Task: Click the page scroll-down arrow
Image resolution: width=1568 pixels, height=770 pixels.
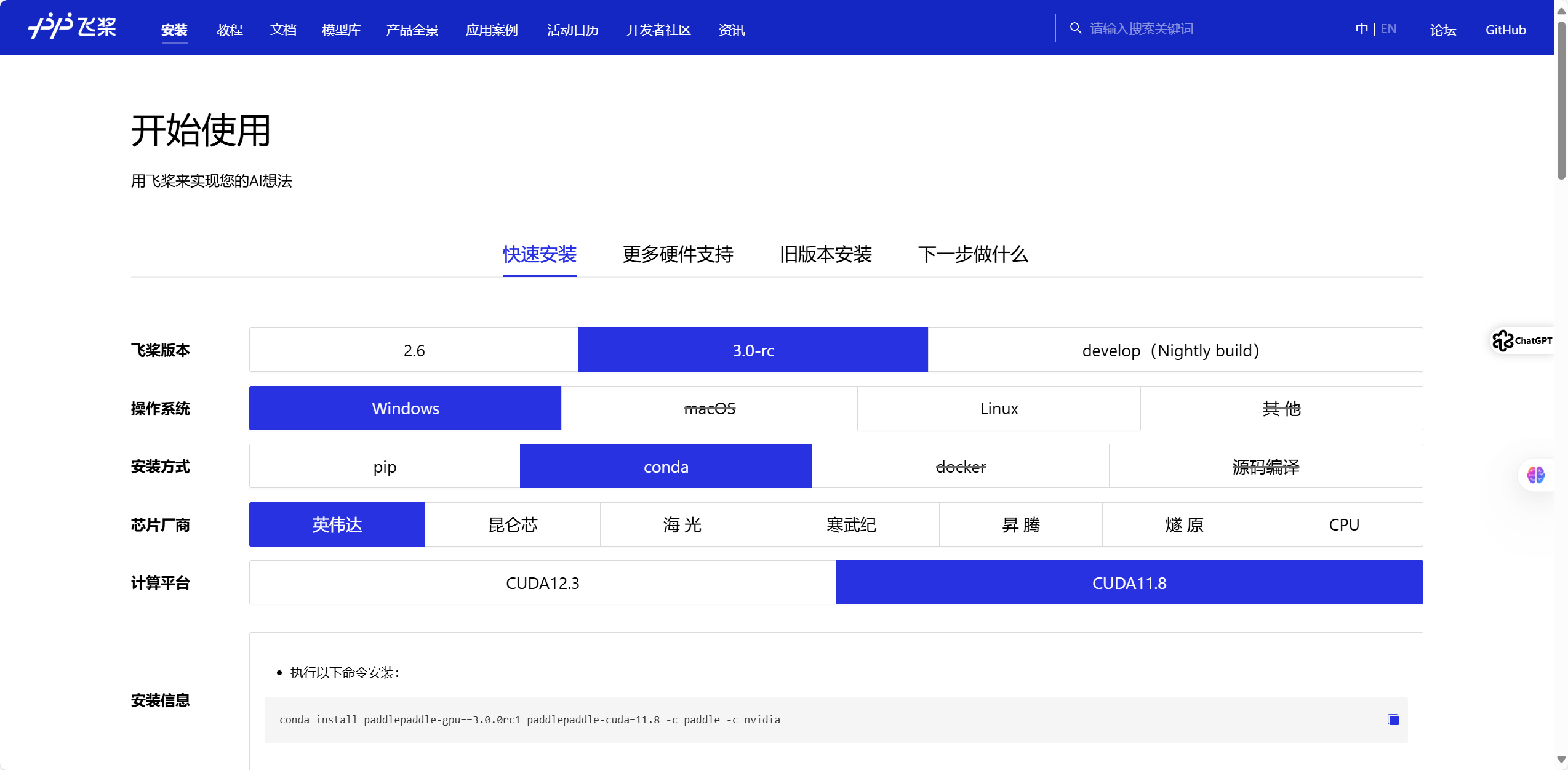Action: pyautogui.click(x=1561, y=761)
